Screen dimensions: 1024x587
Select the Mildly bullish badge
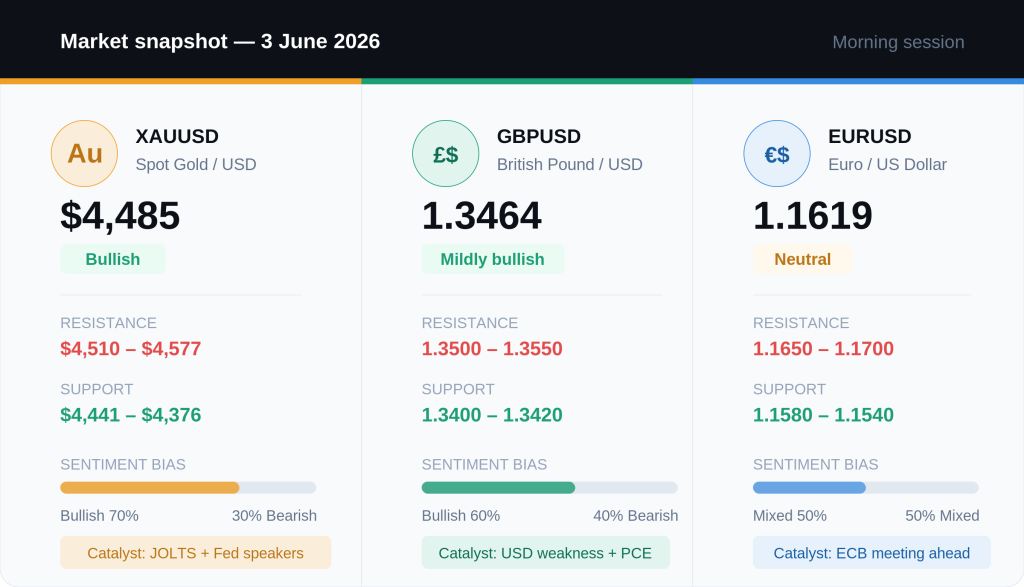click(x=493, y=259)
